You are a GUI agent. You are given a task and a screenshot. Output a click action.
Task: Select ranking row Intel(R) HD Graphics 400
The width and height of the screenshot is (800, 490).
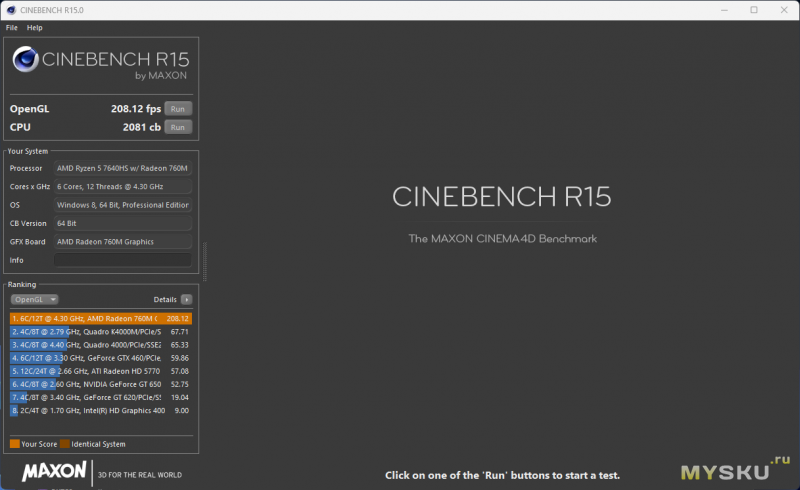click(x=101, y=411)
